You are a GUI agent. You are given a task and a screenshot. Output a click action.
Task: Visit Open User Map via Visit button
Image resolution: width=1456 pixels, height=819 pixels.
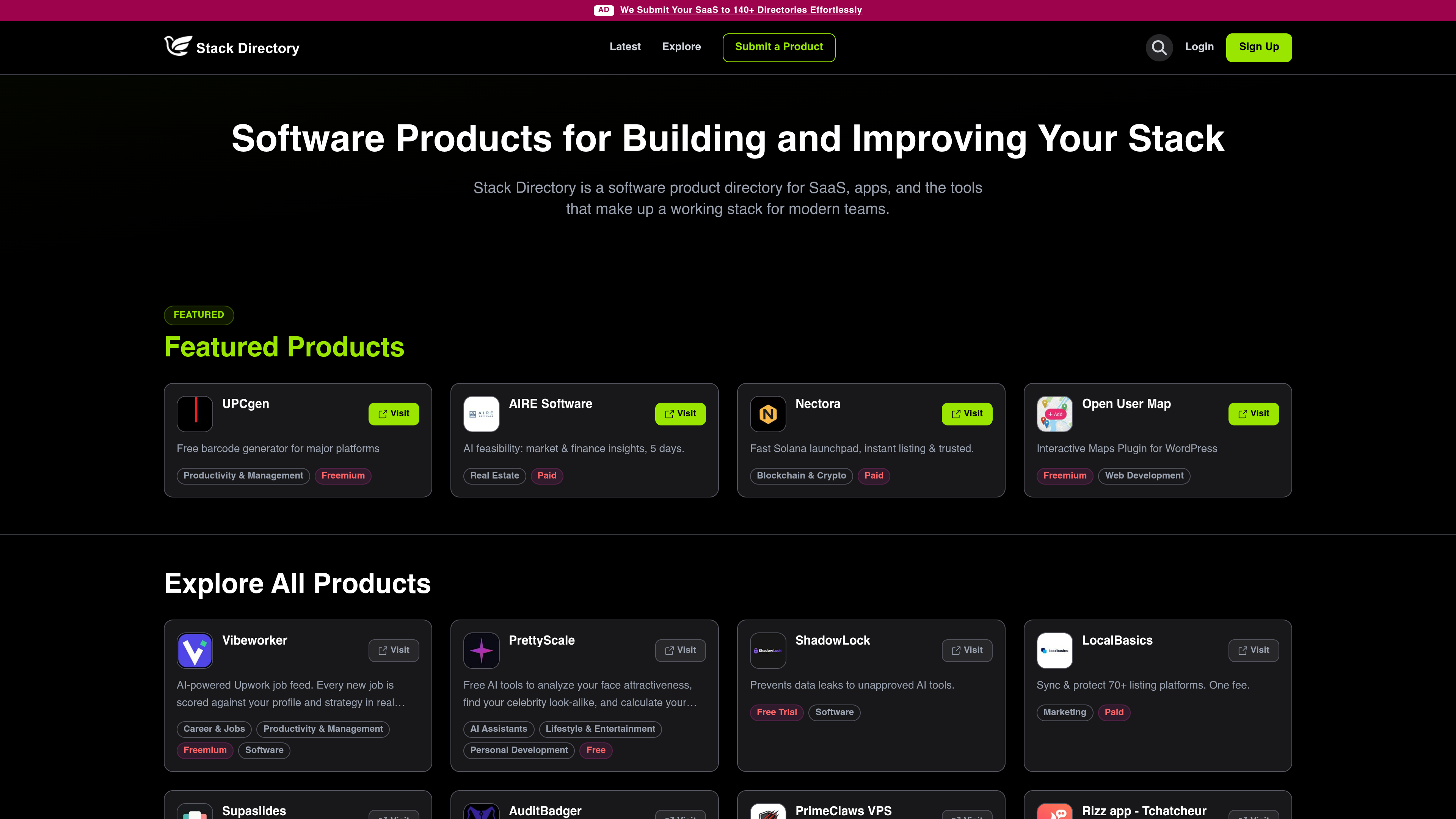click(x=1253, y=414)
